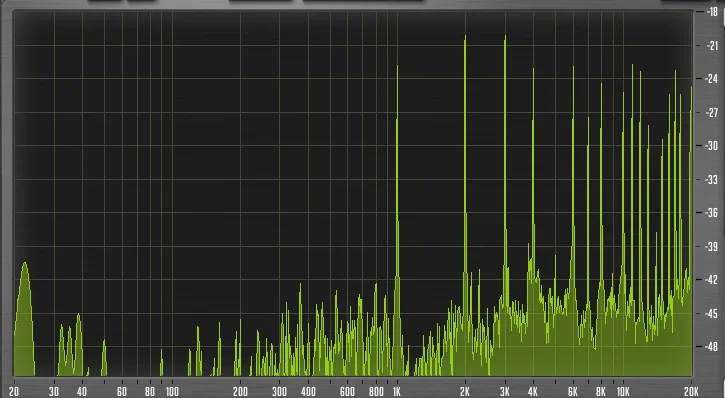The image size is (725, 398).
Task: Click the -21 dB scale label
Action: click(x=712, y=45)
